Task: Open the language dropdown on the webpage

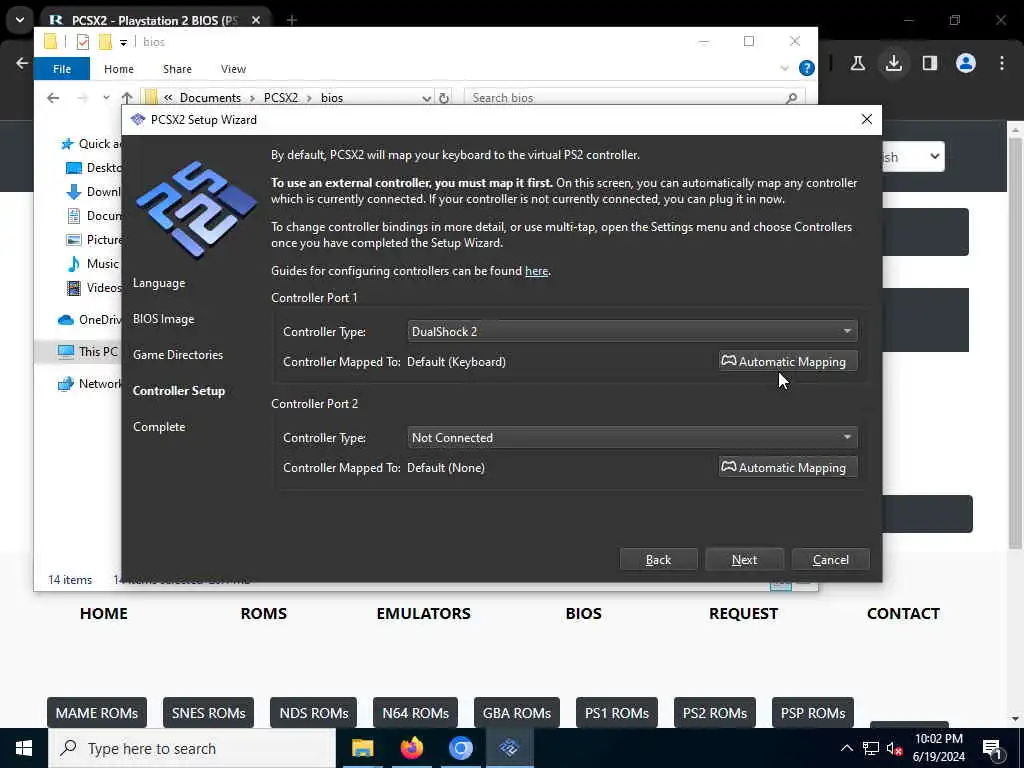Action: (913, 157)
